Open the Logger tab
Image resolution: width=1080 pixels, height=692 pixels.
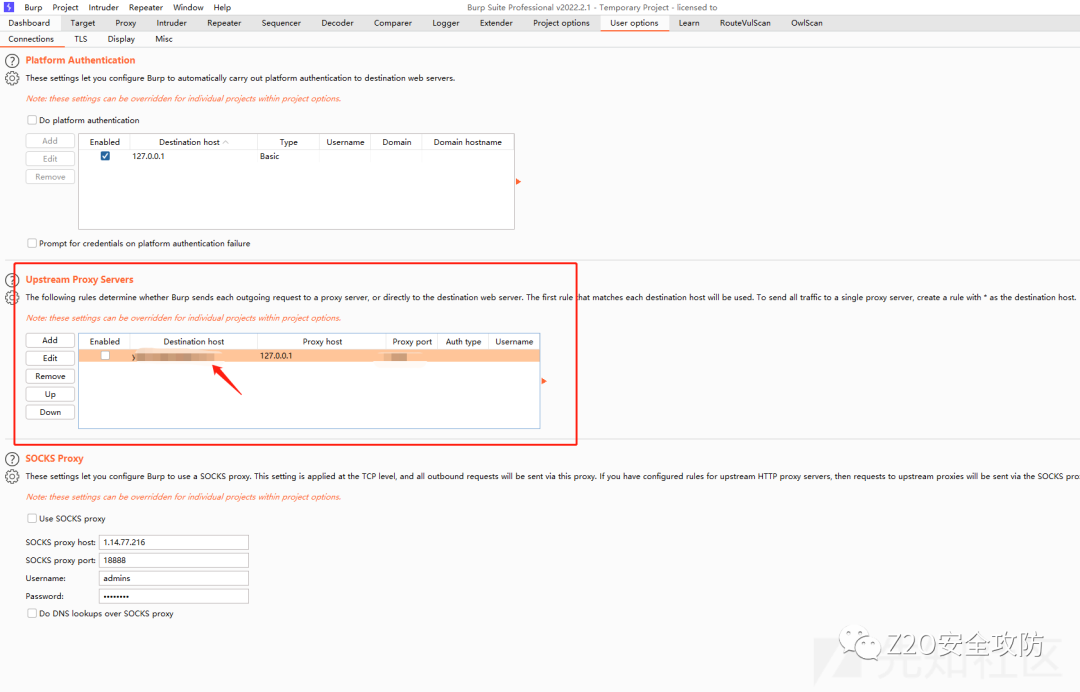[446, 23]
